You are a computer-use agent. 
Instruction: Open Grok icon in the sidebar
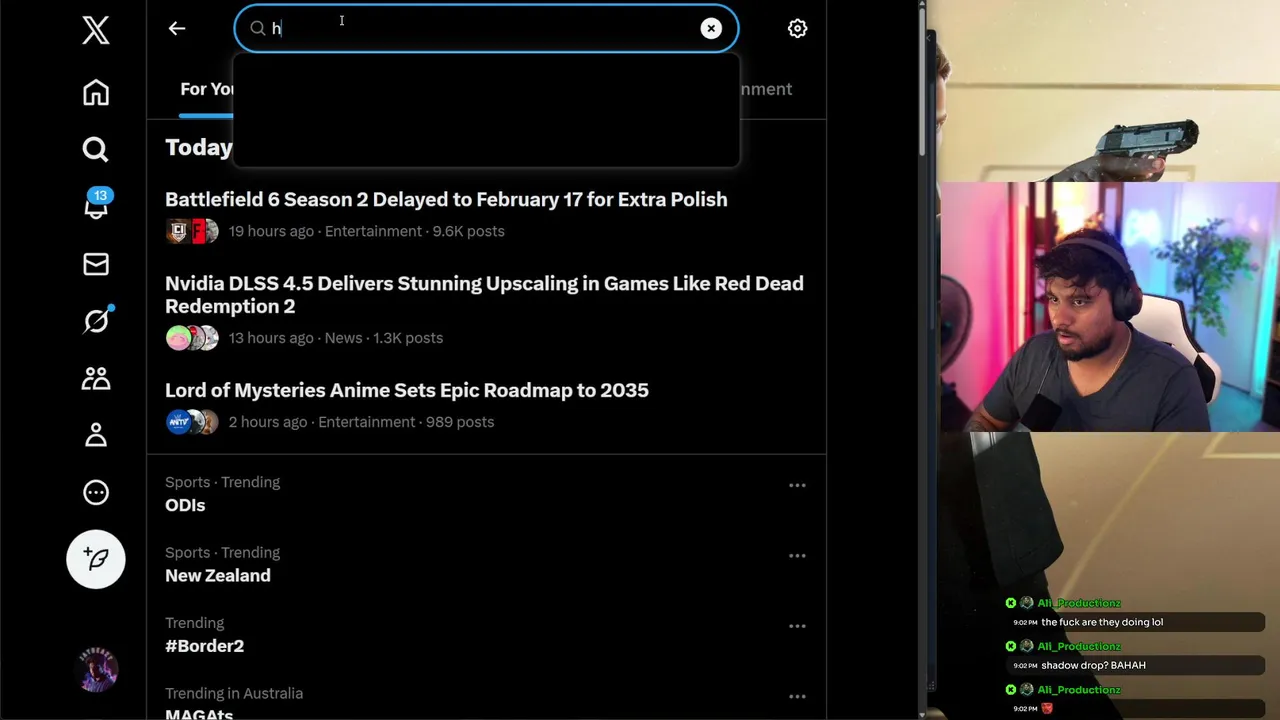tap(97, 320)
